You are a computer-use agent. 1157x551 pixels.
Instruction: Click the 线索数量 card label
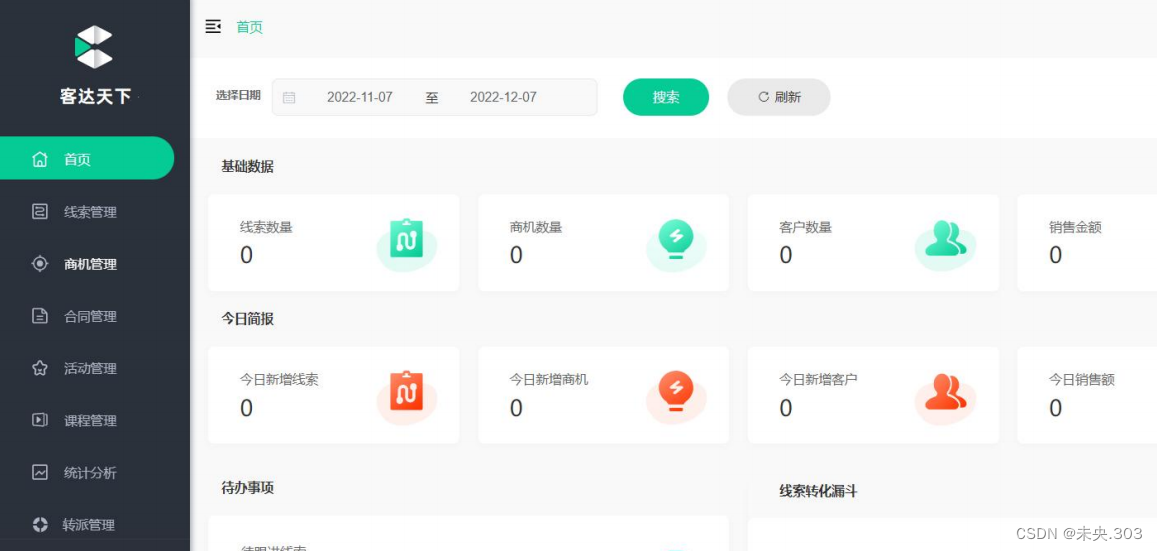(266, 227)
